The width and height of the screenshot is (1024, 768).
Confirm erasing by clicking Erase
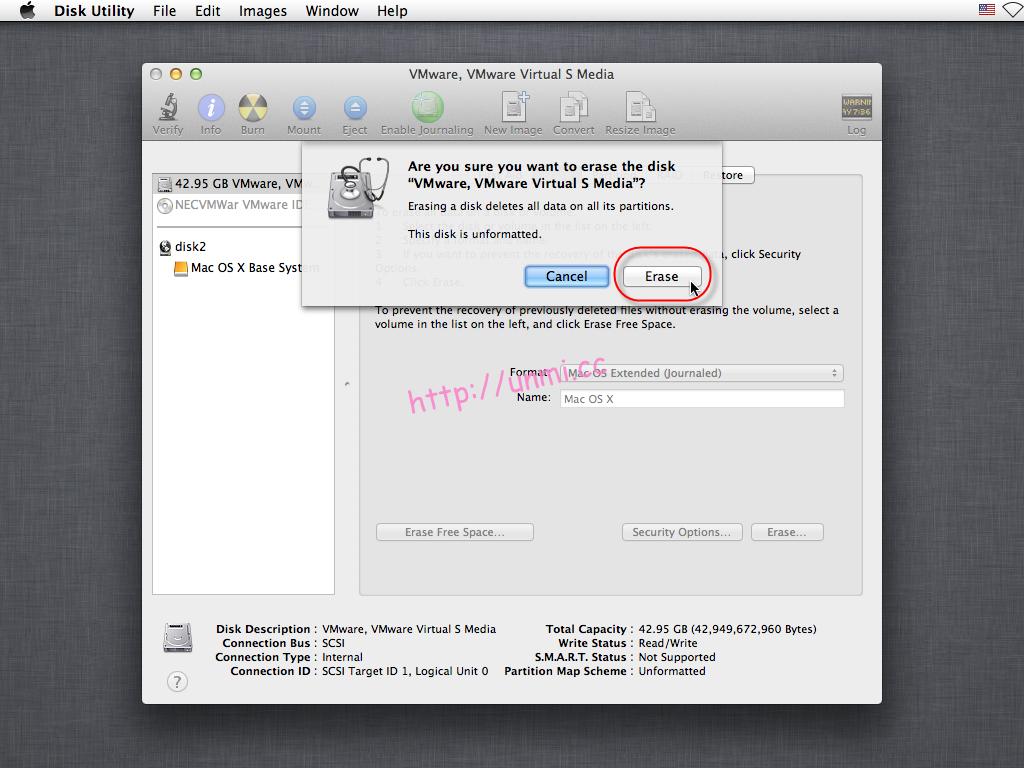[x=660, y=276]
